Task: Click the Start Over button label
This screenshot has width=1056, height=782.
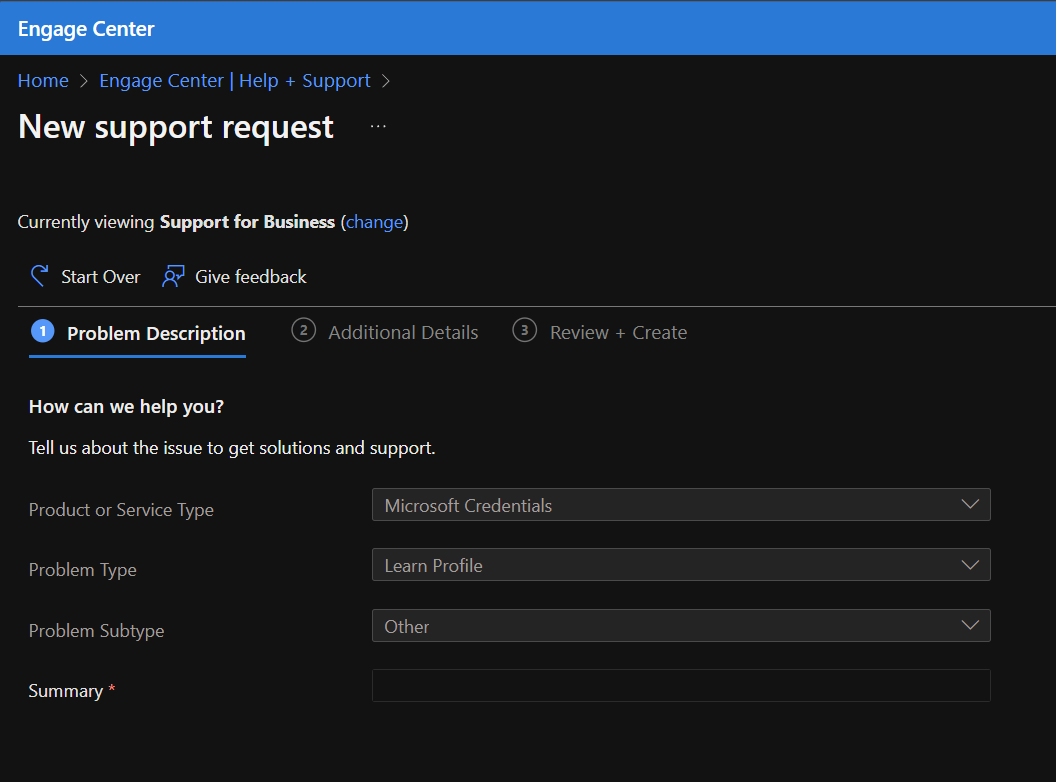Action: (100, 277)
